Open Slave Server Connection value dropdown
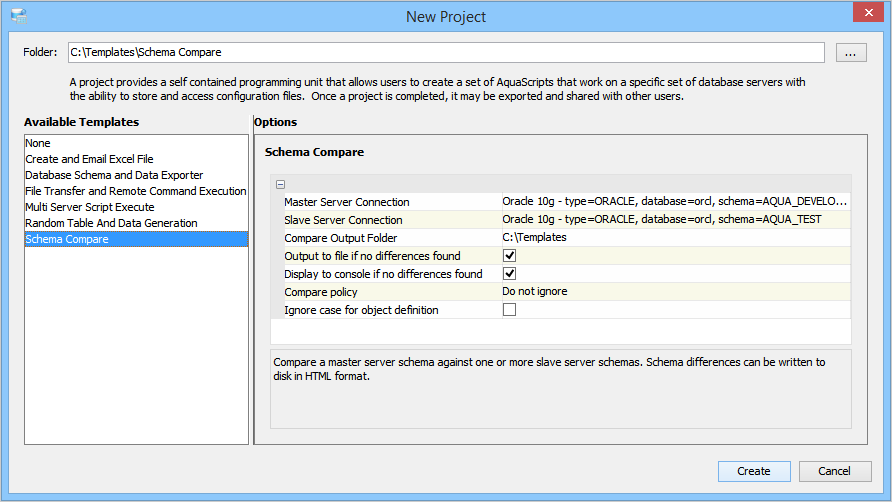The width and height of the screenshot is (892, 502). tap(675, 219)
